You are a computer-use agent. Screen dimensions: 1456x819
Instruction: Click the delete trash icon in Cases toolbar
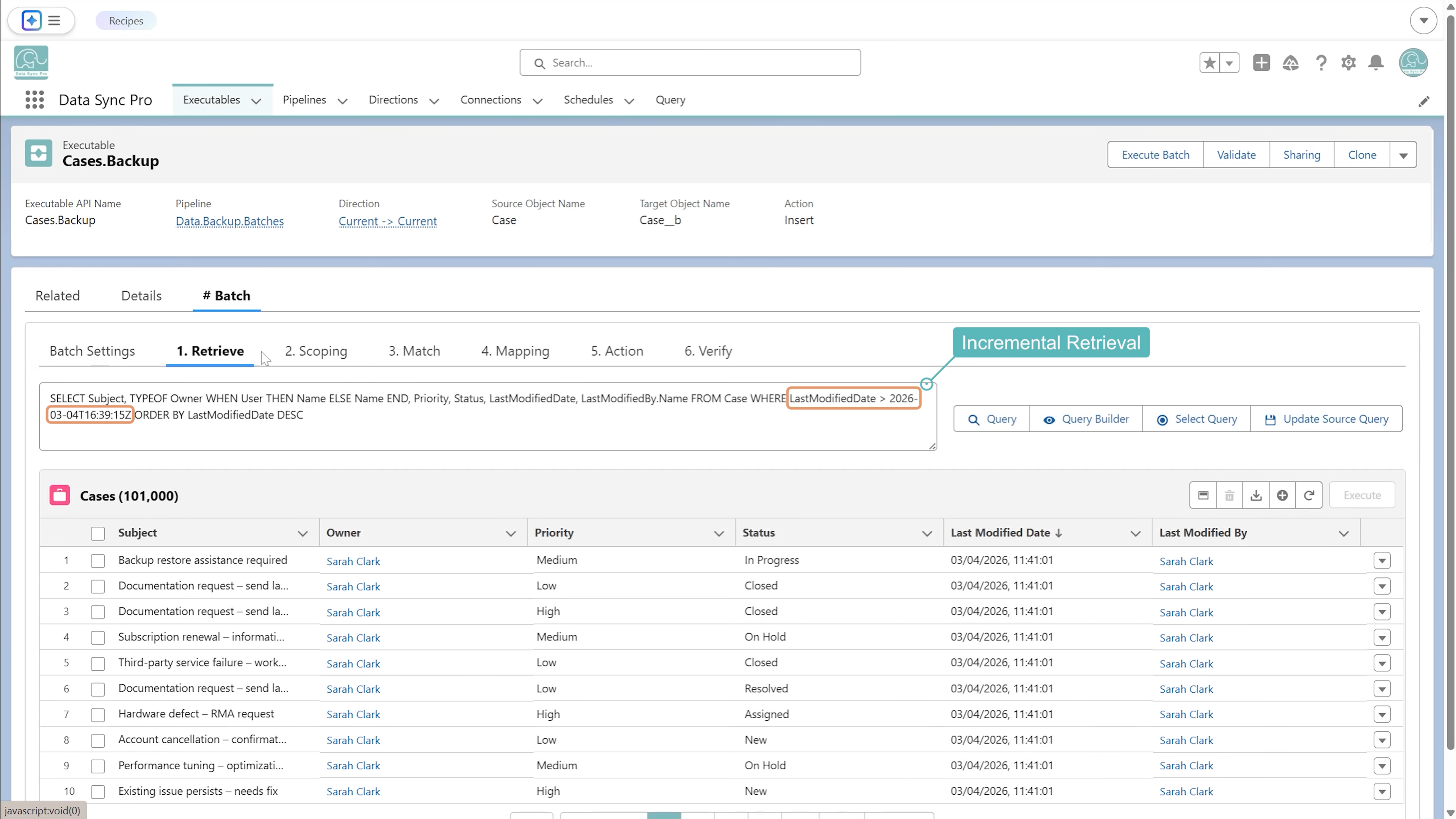point(1229,496)
